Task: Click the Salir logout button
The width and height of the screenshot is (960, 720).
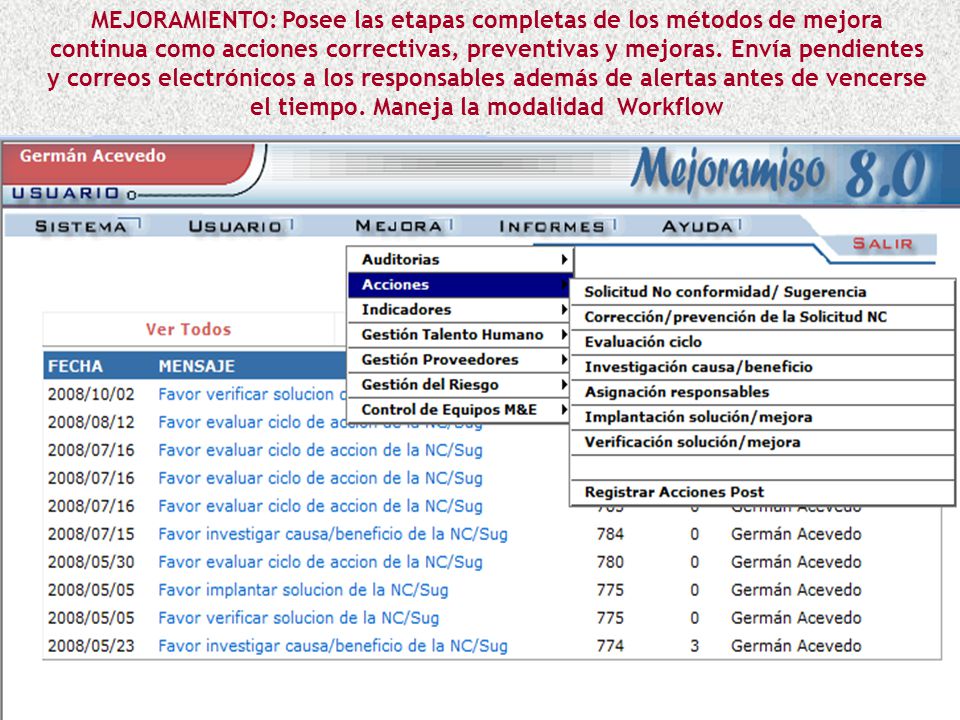Action: (x=882, y=244)
